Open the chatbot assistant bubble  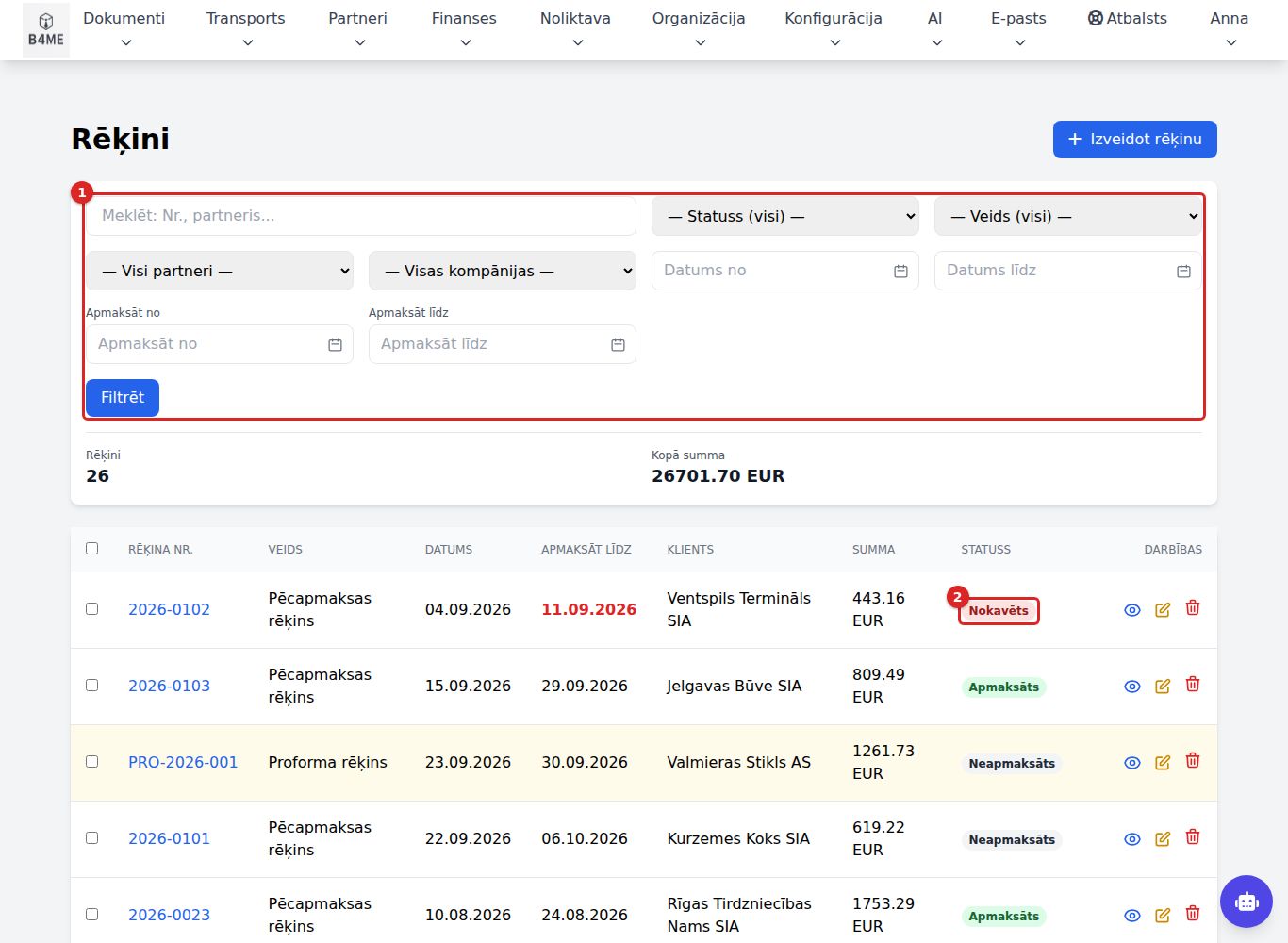coord(1247,902)
